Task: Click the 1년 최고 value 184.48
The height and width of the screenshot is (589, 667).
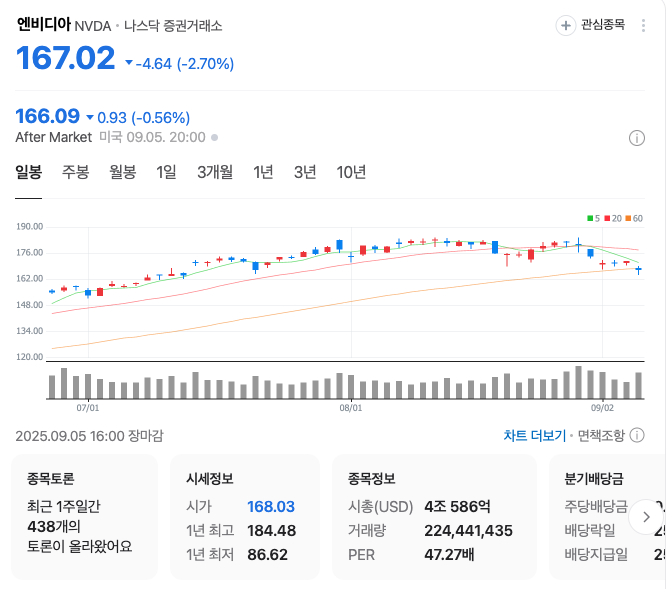Action: coord(271,531)
